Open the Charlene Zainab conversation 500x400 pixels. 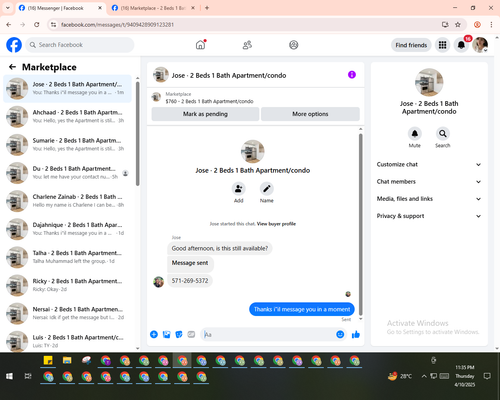click(67, 201)
